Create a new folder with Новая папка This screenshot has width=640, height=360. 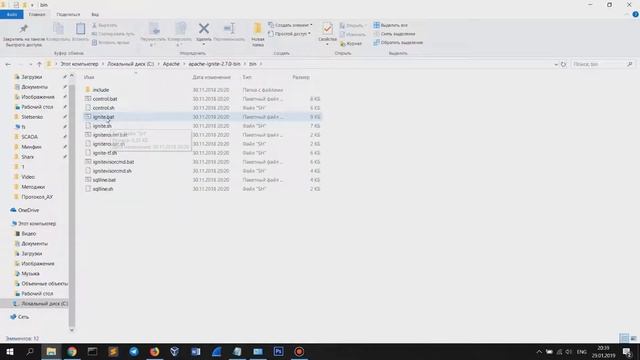(258, 34)
